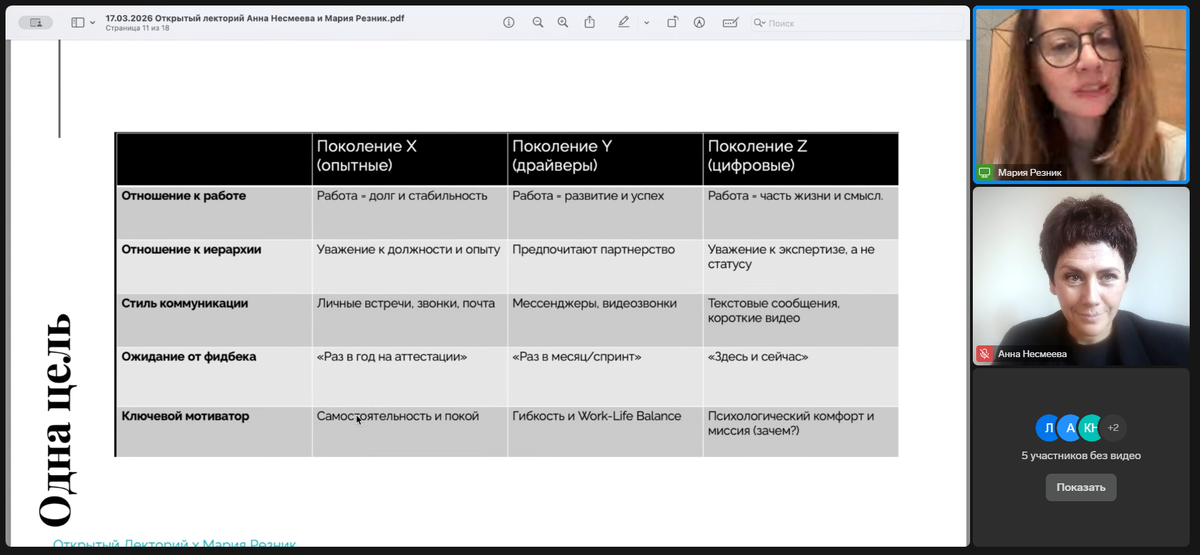Toggle the Preview sidebar view button
The height and width of the screenshot is (555, 1200).
click(78, 22)
